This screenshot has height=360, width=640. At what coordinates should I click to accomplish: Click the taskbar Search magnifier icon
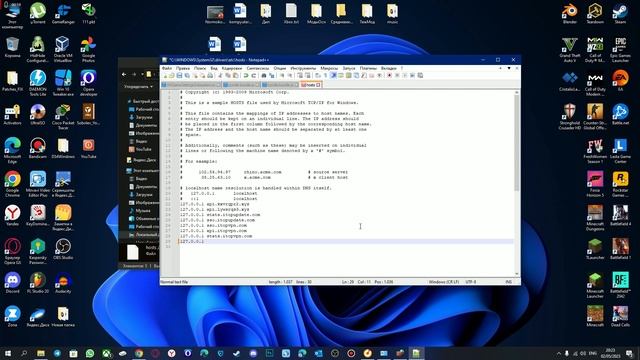click(24, 353)
